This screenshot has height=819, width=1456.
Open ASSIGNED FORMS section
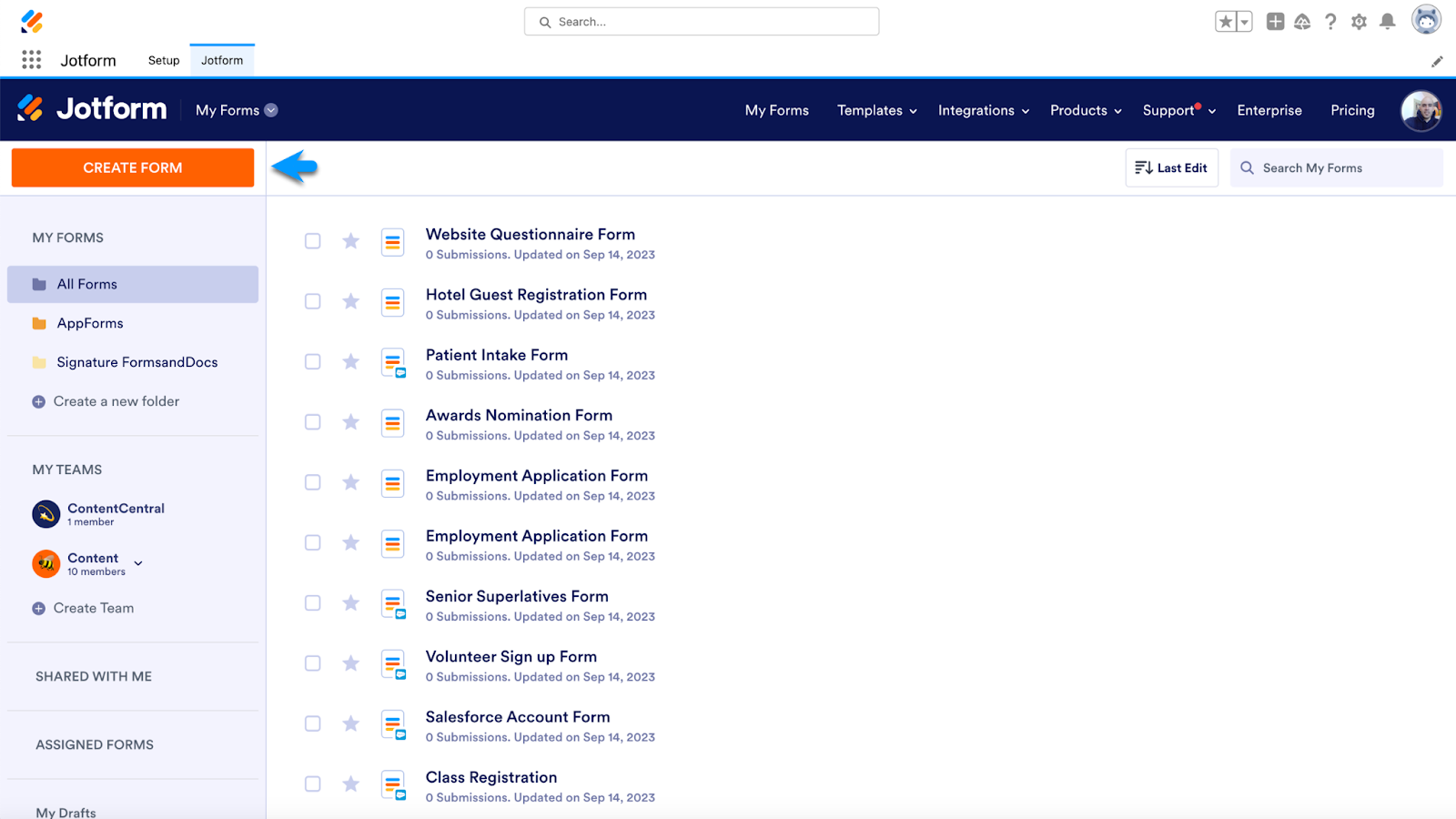pos(95,744)
